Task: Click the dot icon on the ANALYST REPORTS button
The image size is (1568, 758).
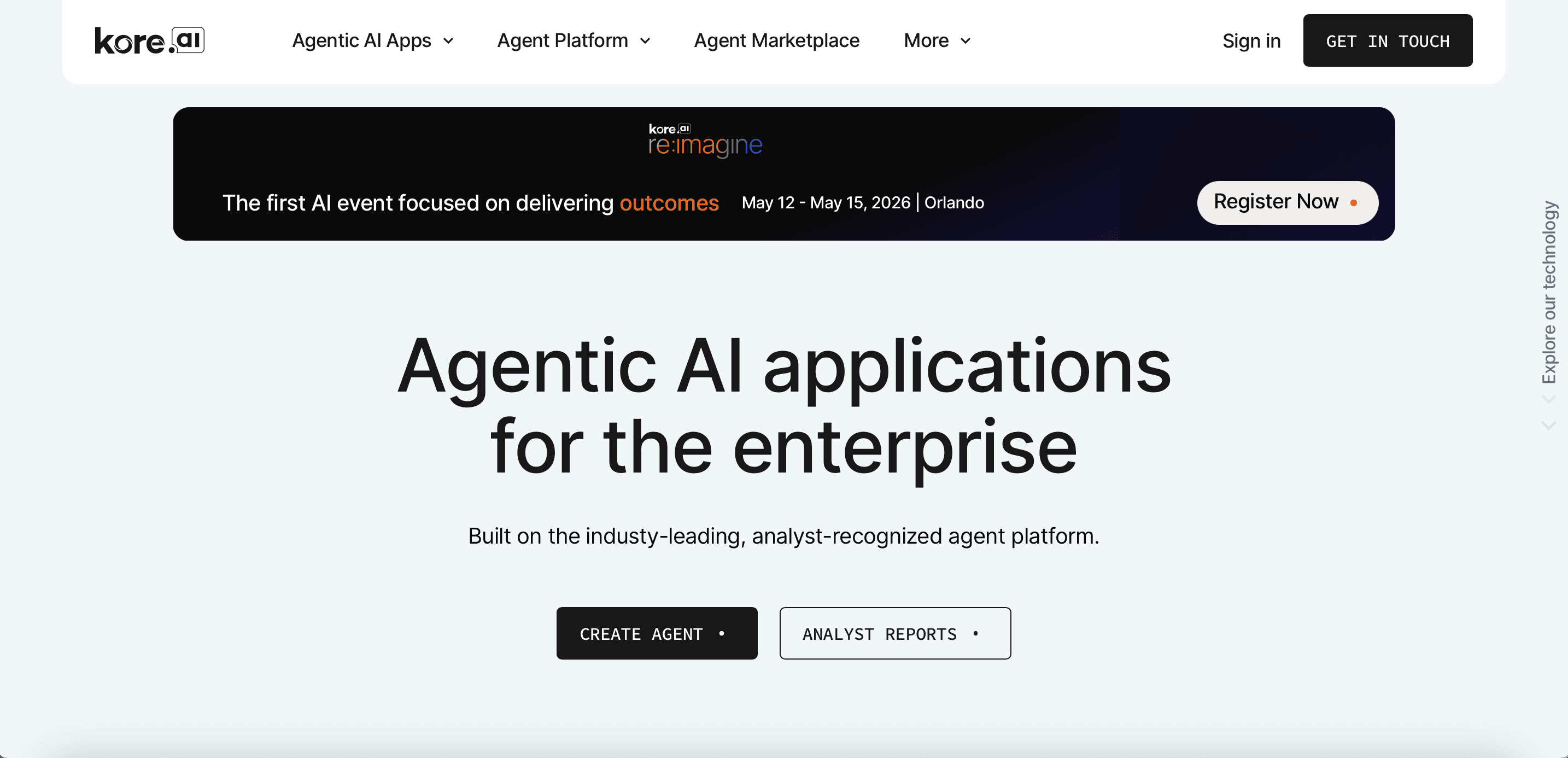Action: [975, 633]
